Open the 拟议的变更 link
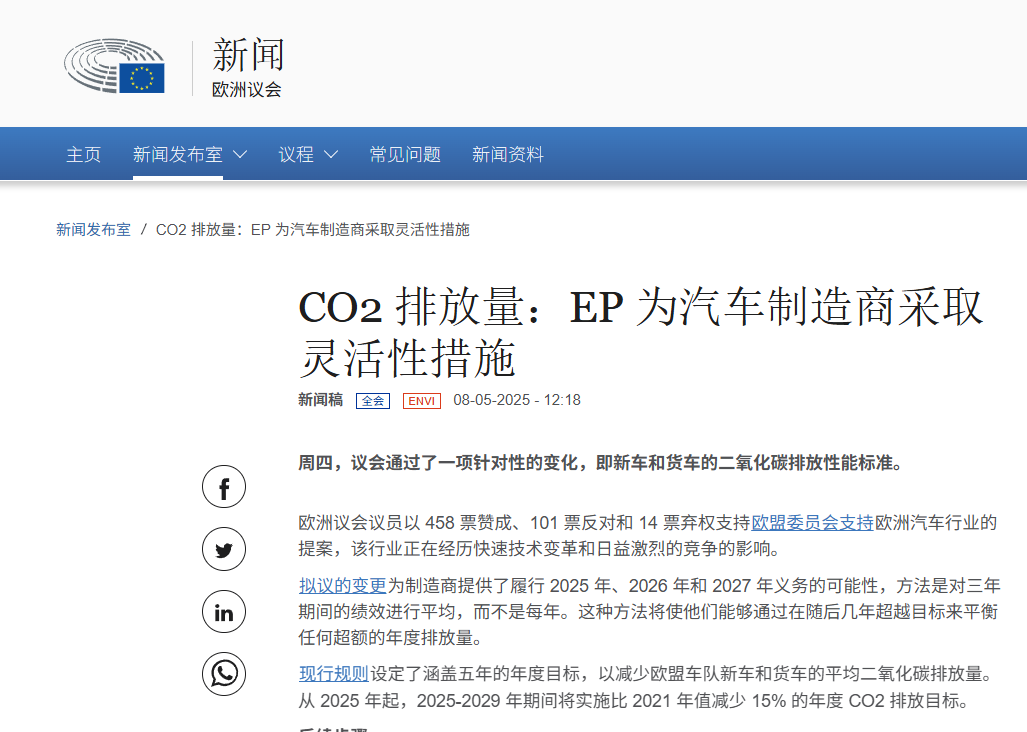 point(343,585)
